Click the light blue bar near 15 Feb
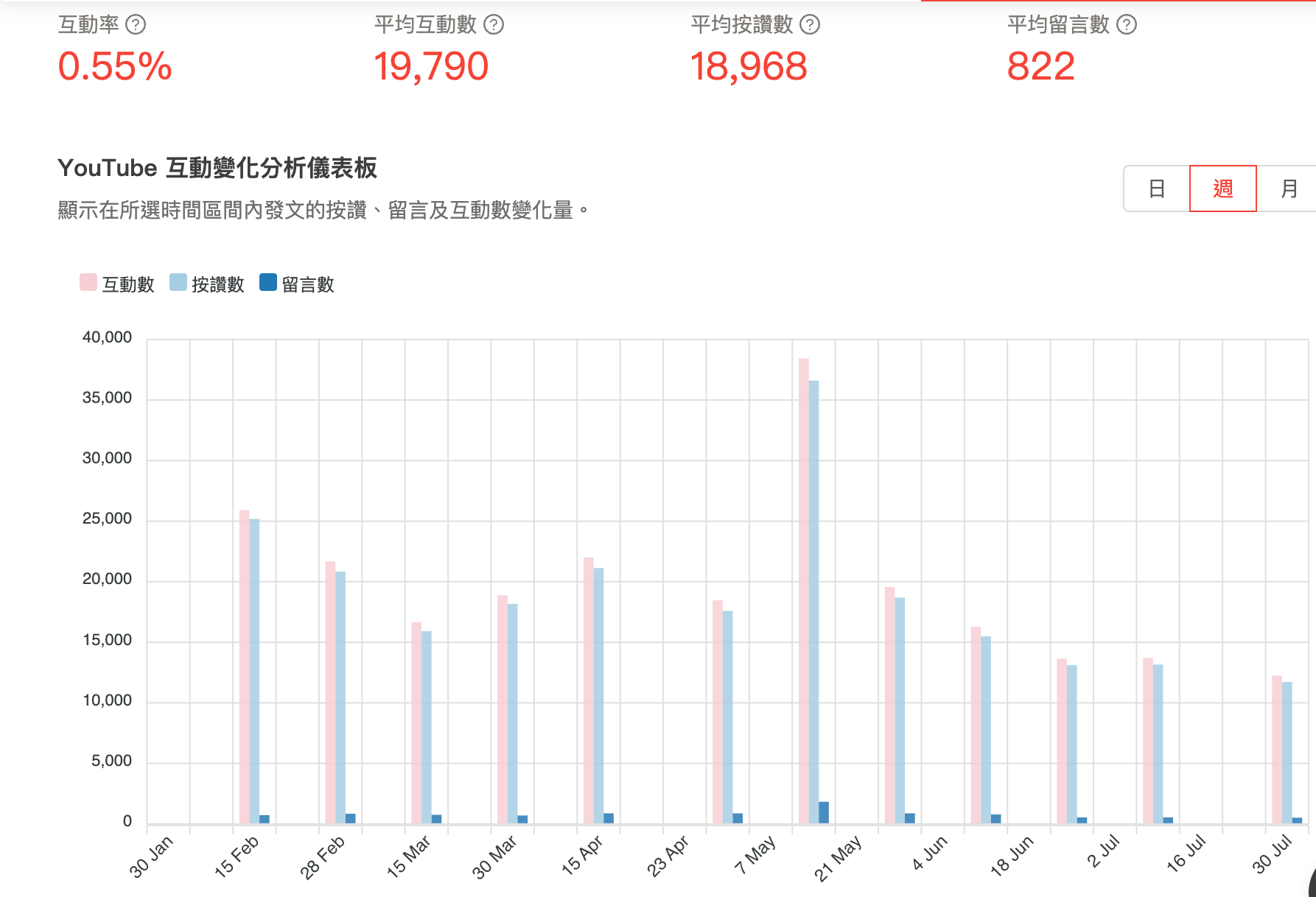The width and height of the screenshot is (1316, 897). pyautogui.click(x=254, y=671)
